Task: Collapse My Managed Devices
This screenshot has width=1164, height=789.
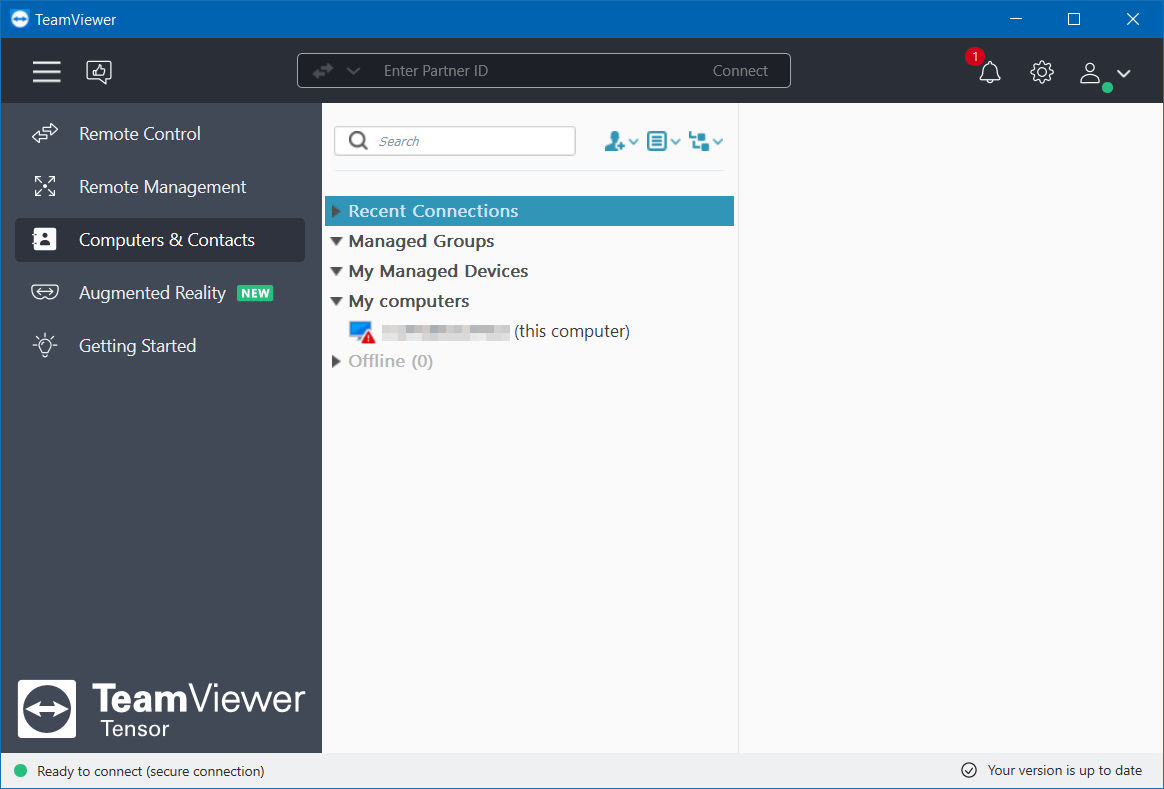Action: coord(336,271)
